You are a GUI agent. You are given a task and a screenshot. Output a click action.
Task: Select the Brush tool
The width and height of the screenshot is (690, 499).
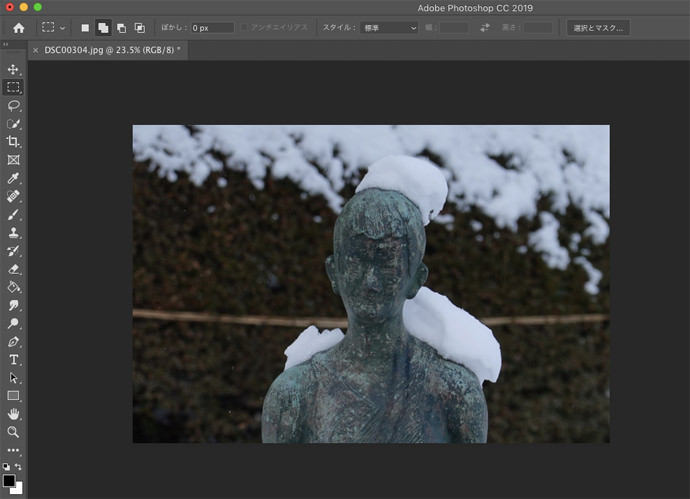click(x=13, y=215)
